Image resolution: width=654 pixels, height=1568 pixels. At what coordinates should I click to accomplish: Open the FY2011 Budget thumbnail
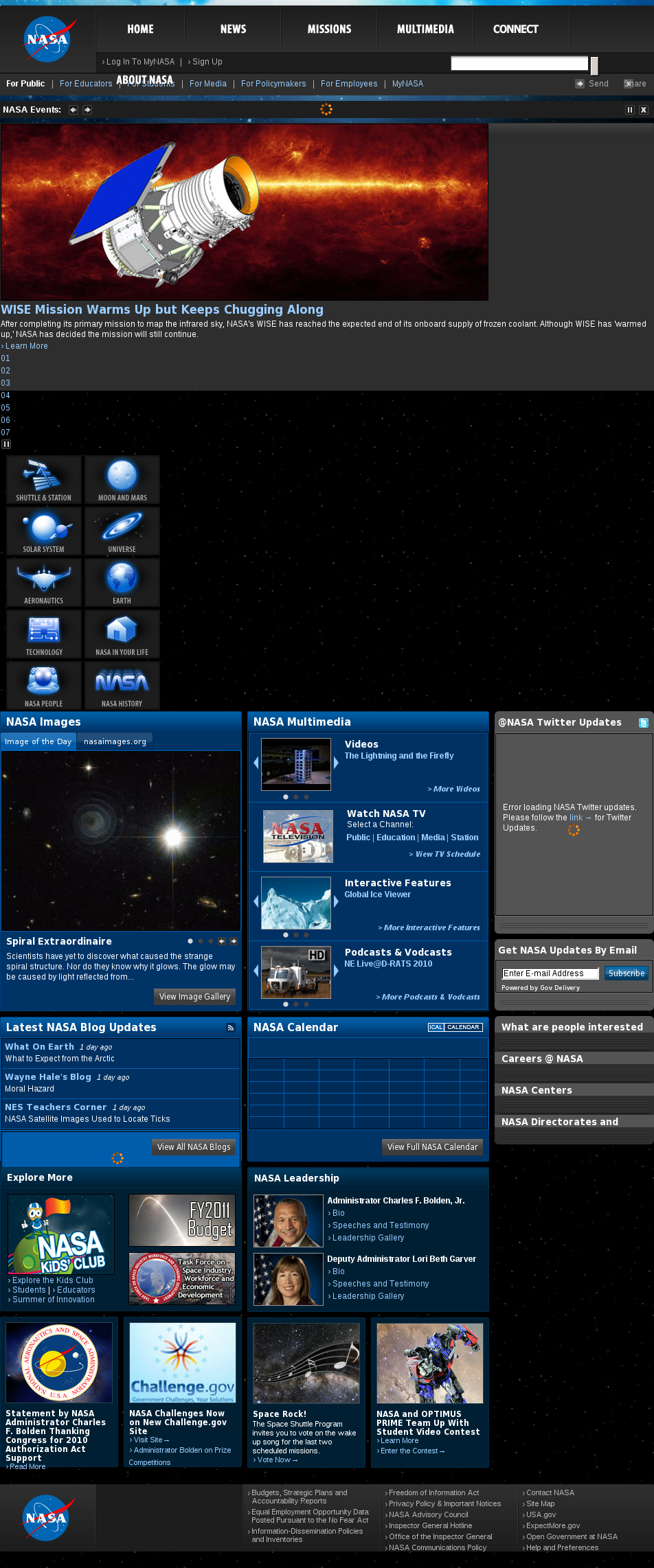tap(182, 1221)
